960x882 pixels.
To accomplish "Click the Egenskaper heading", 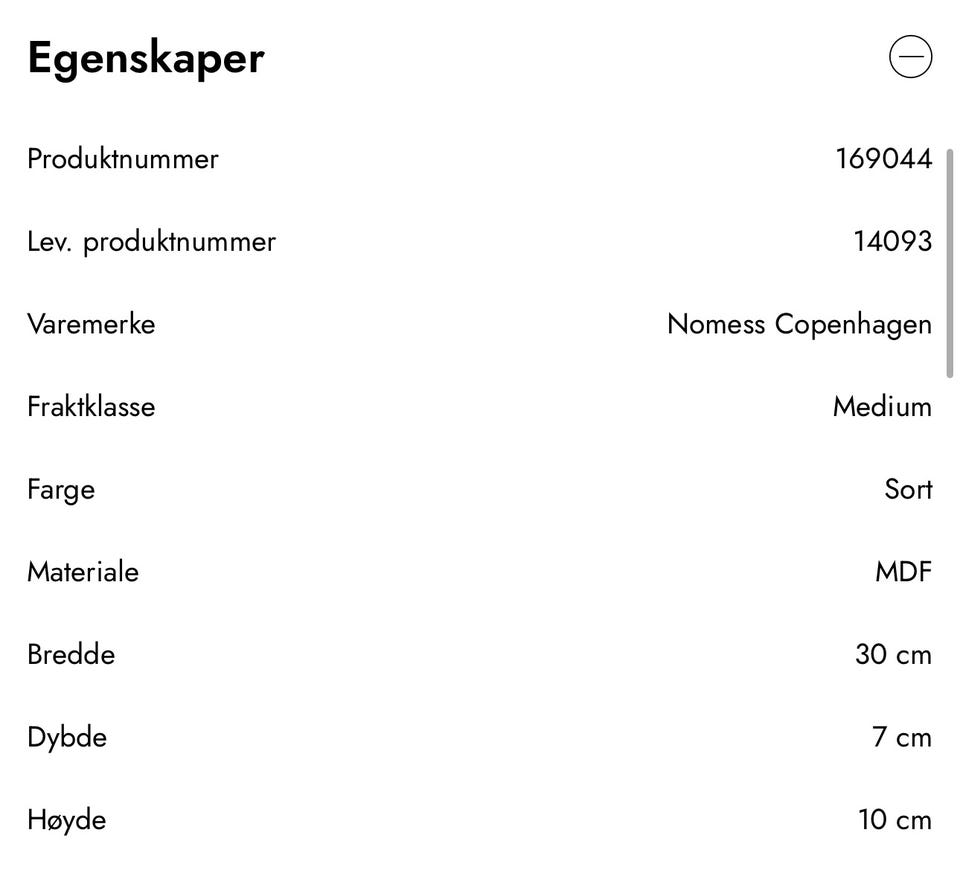I will 146,59.
